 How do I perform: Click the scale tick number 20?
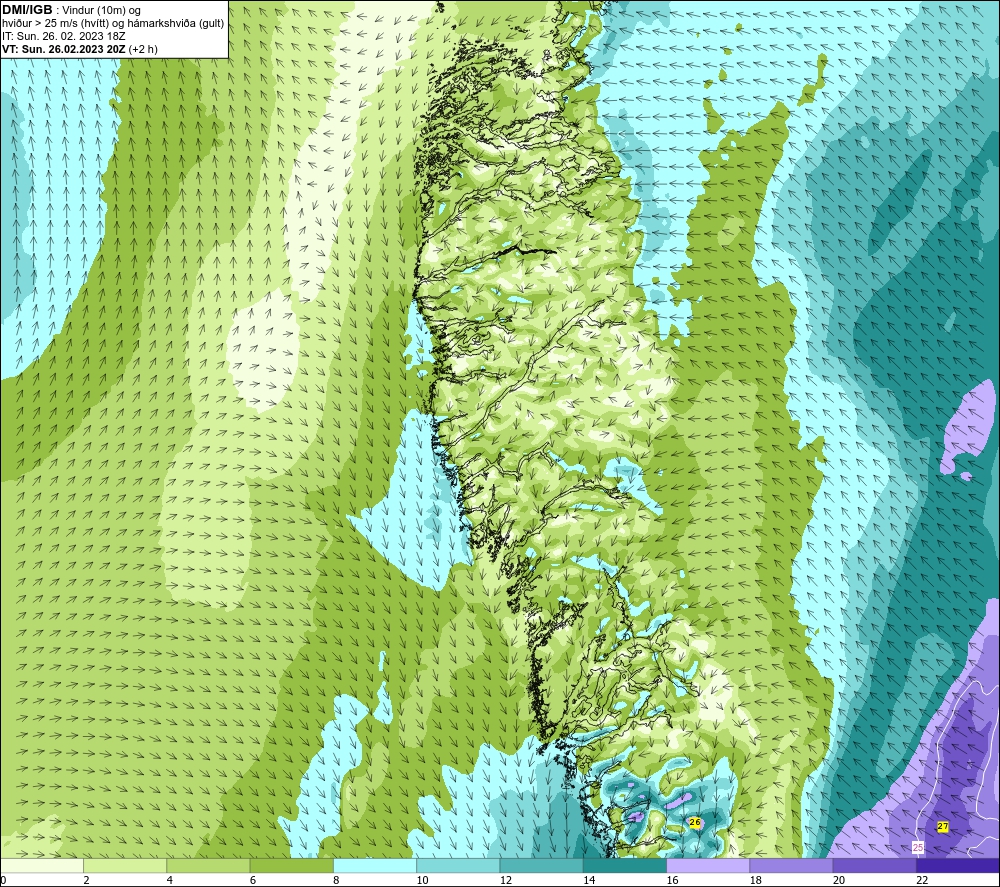point(839,880)
